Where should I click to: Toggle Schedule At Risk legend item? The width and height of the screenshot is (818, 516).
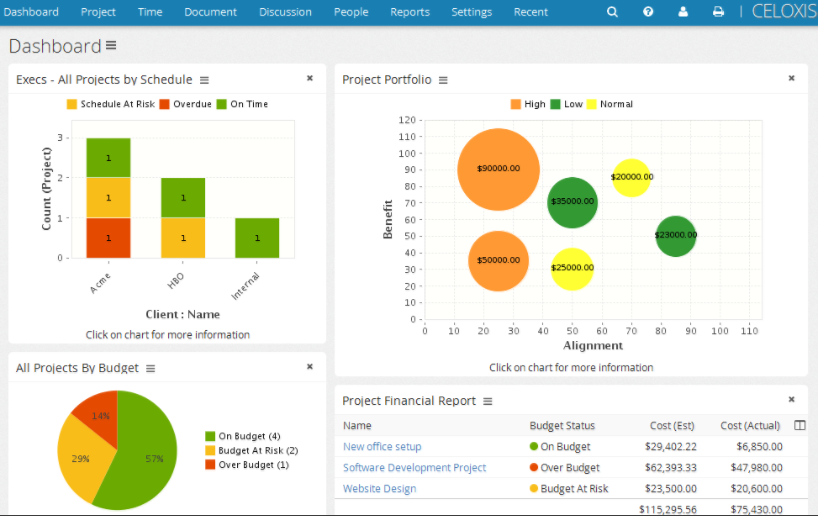[x=111, y=104]
